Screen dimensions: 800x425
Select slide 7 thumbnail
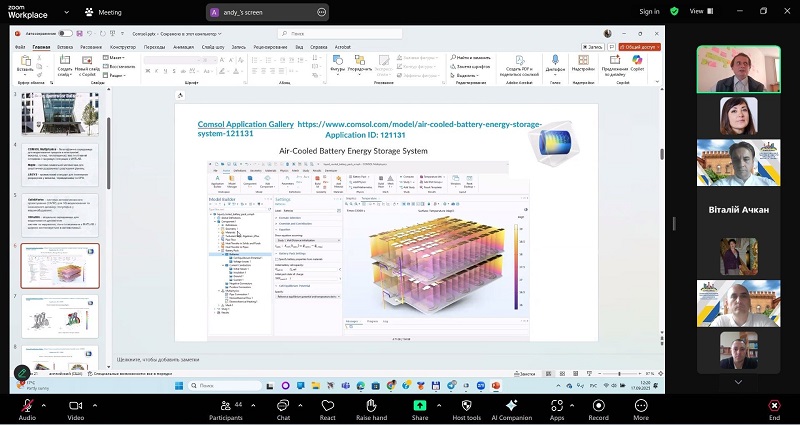(60, 316)
